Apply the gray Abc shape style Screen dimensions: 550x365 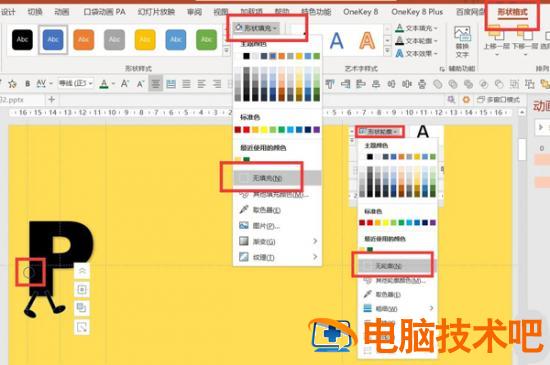114,40
